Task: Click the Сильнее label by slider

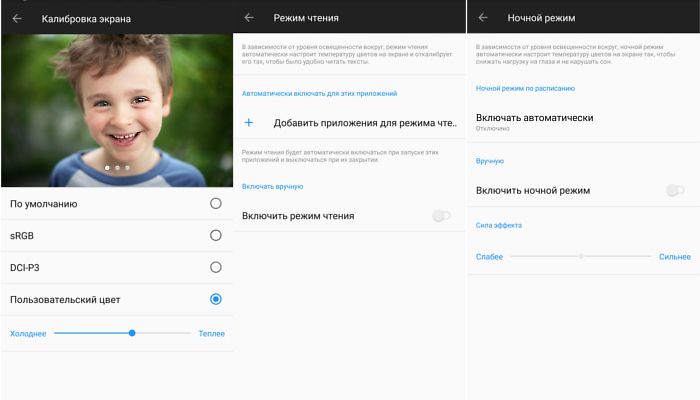Action: tap(675, 256)
